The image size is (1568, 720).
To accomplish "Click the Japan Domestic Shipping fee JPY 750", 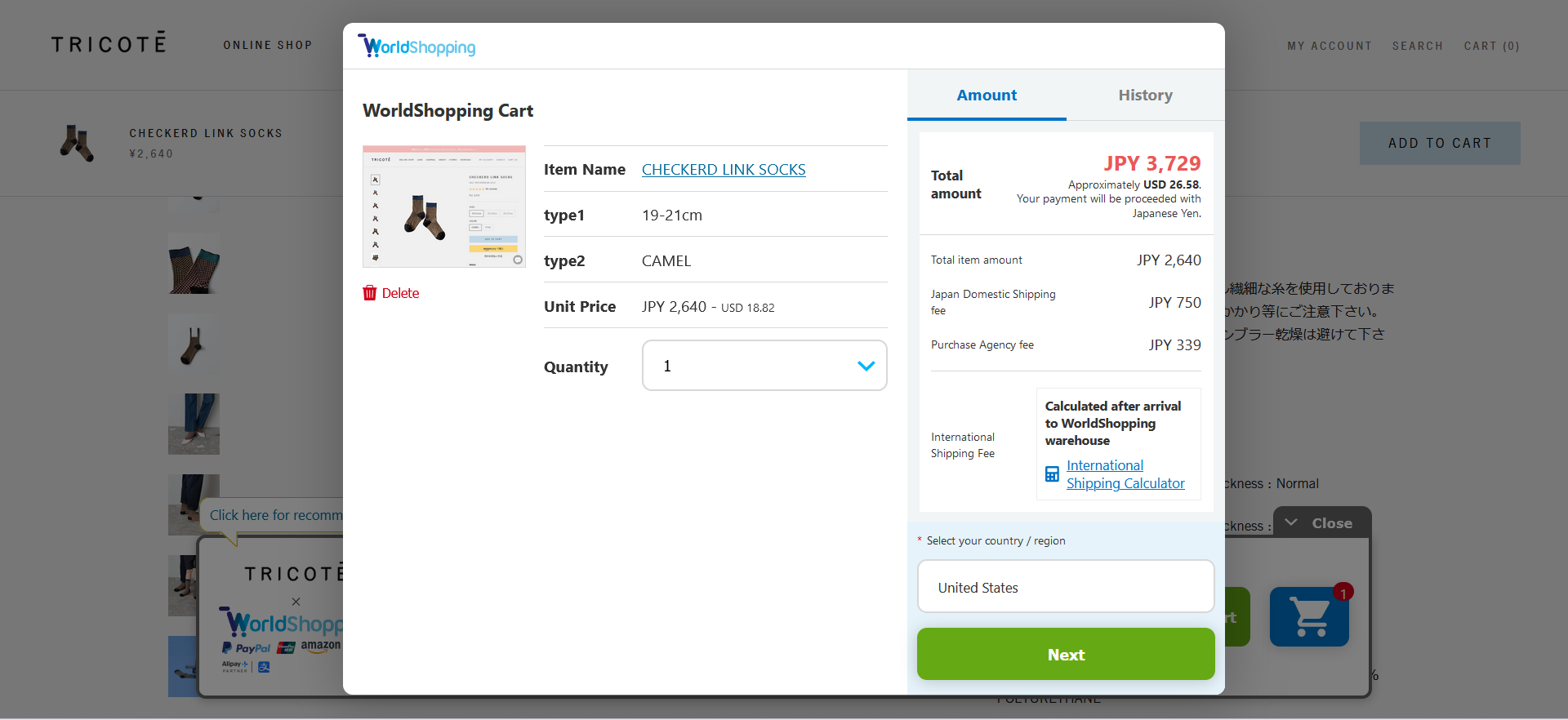I will [1174, 303].
